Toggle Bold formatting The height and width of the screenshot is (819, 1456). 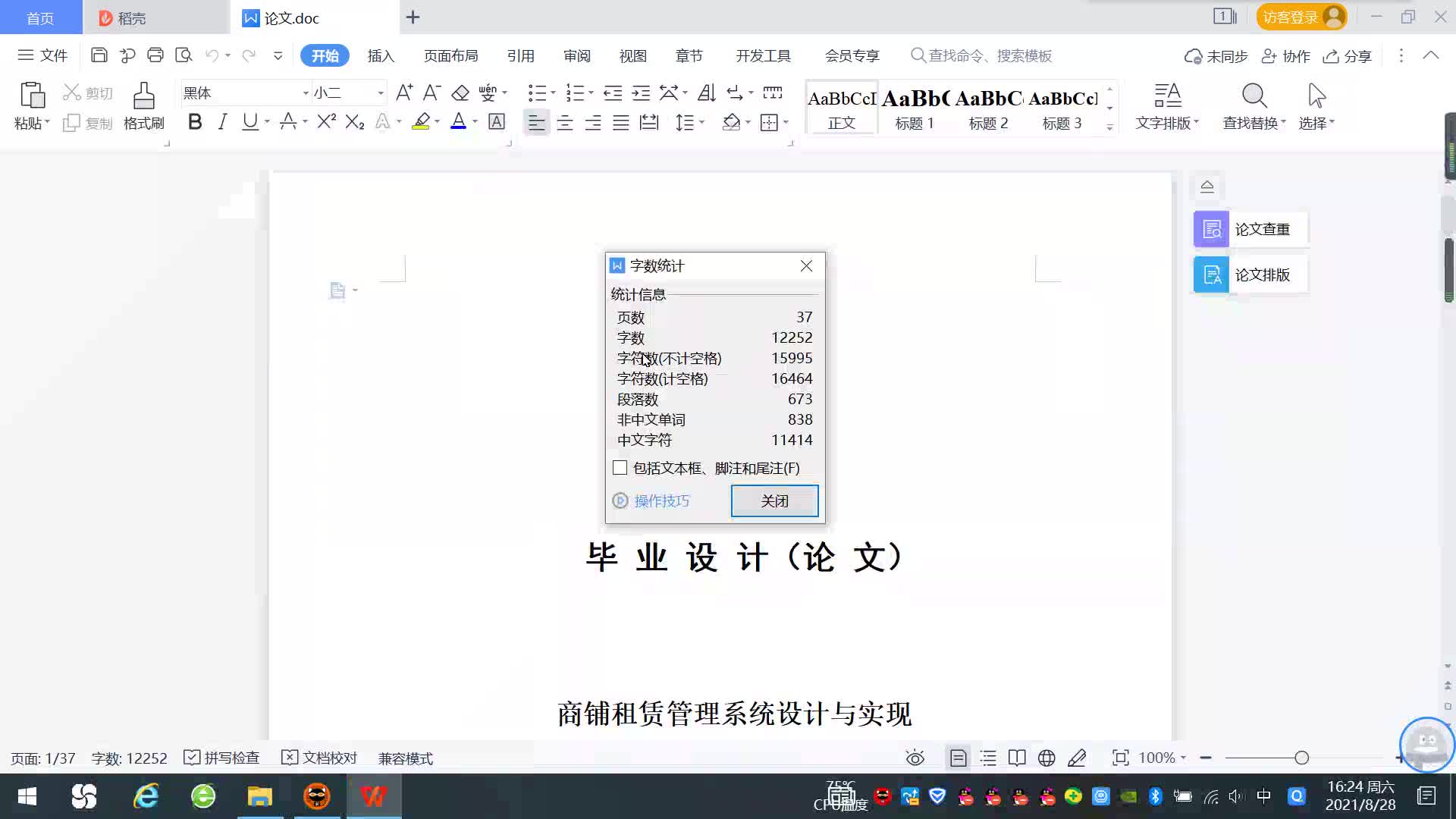(x=195, y=122)
